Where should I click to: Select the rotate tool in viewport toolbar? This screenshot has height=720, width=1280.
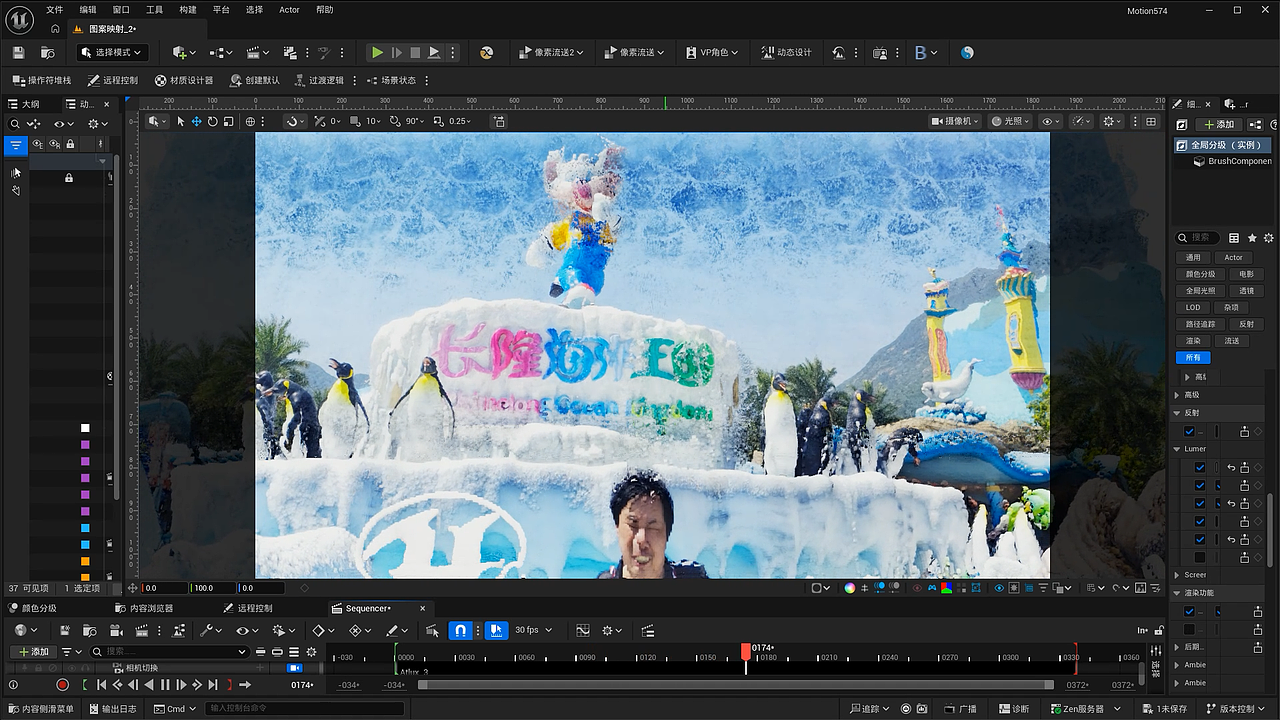(x=213, y=121)
